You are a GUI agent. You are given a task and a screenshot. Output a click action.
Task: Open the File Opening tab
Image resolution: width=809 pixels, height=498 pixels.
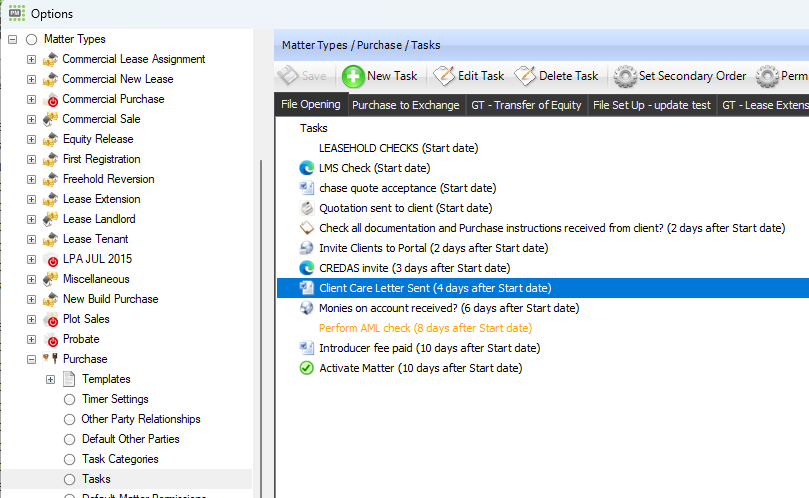click(311, 105)
